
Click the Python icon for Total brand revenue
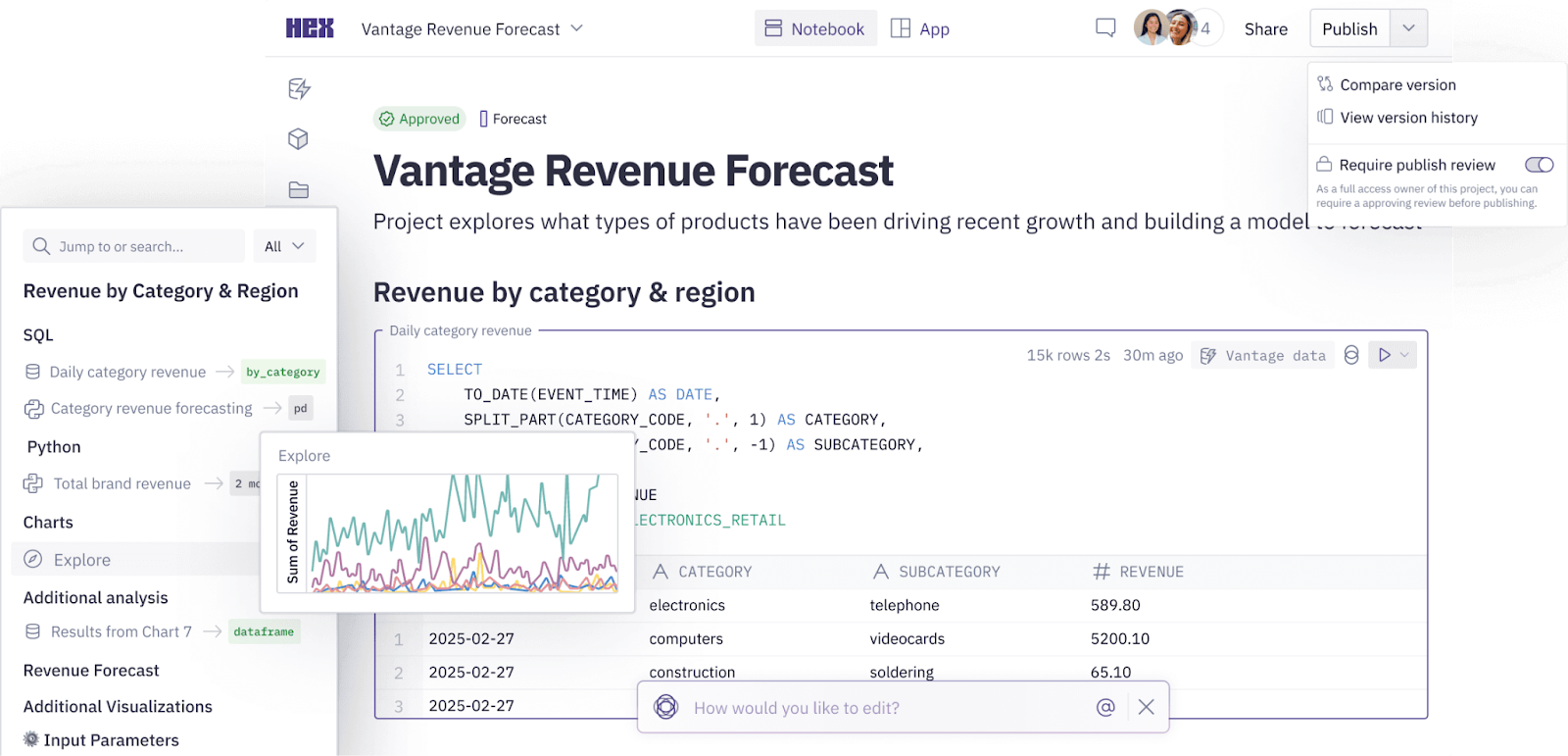coord(34,483)
